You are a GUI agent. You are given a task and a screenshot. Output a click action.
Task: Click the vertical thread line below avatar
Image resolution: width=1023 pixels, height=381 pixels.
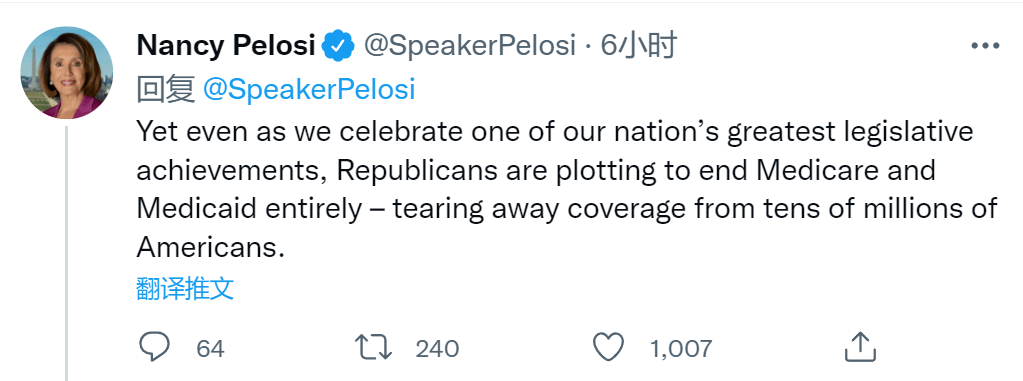[x=67, y=253]
